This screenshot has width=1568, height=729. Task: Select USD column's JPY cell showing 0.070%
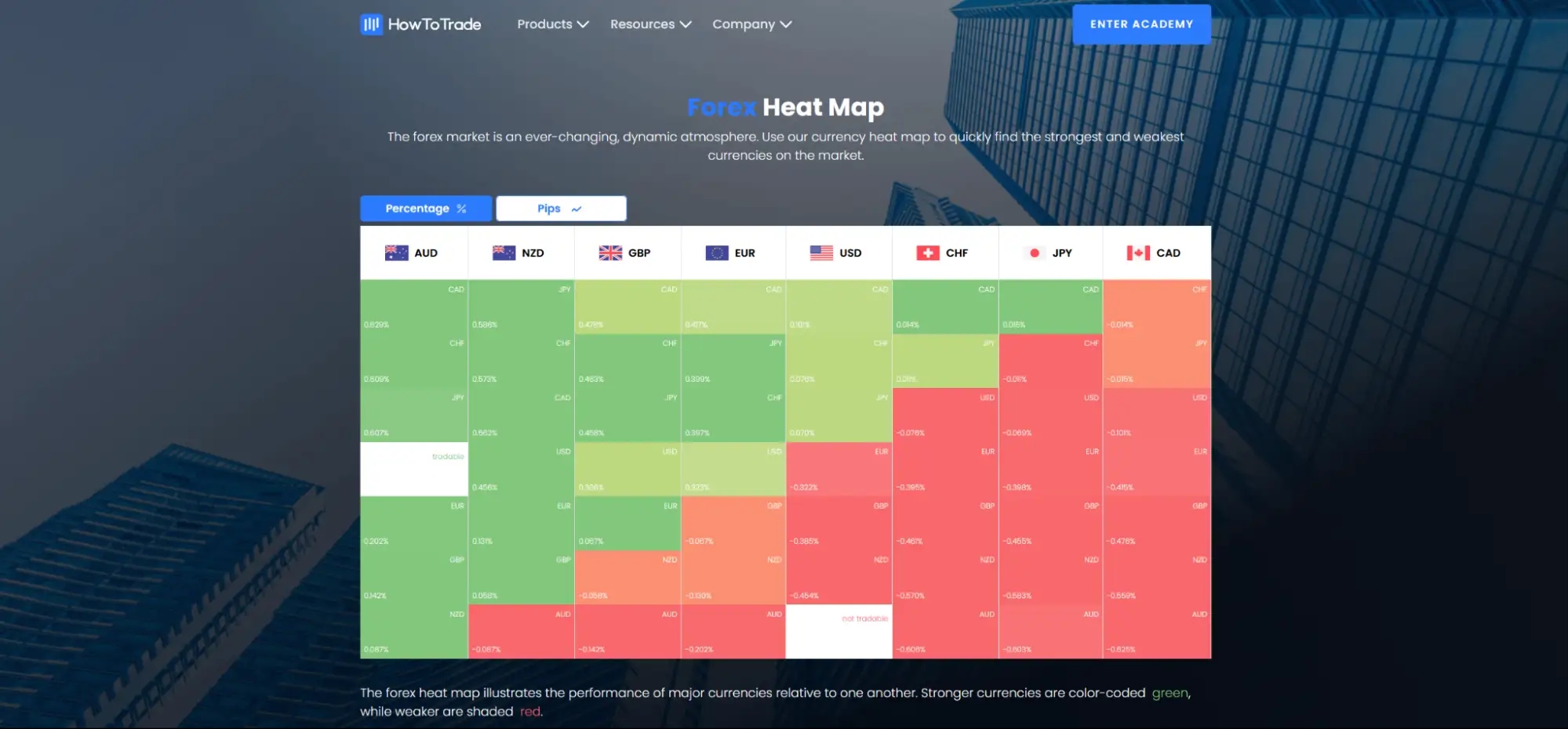pos(839,415)
